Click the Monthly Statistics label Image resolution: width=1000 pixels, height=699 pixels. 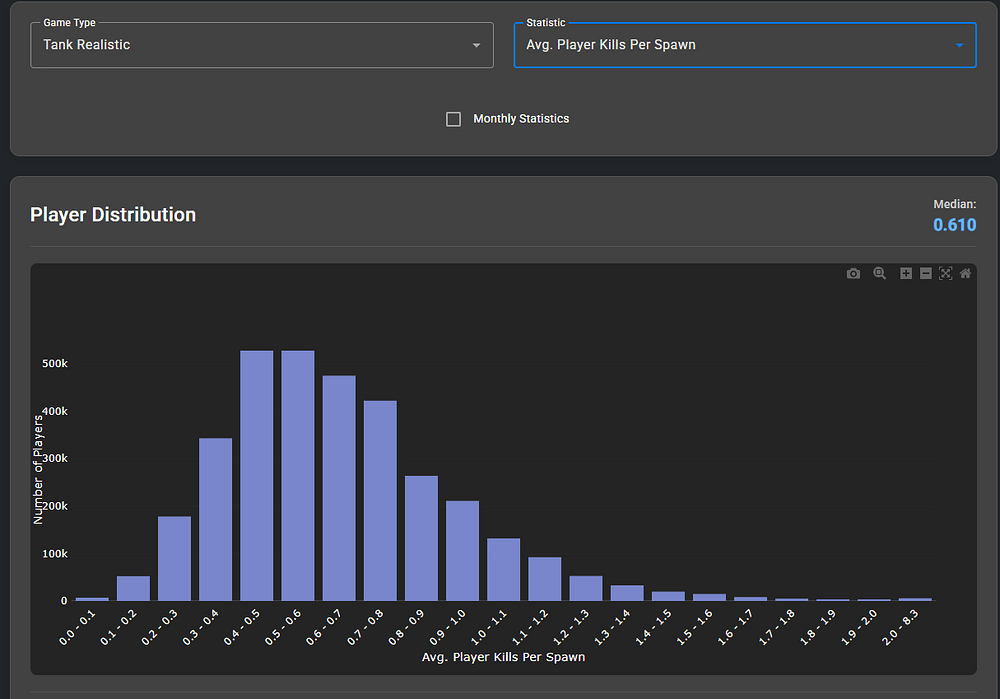[521, 119]
